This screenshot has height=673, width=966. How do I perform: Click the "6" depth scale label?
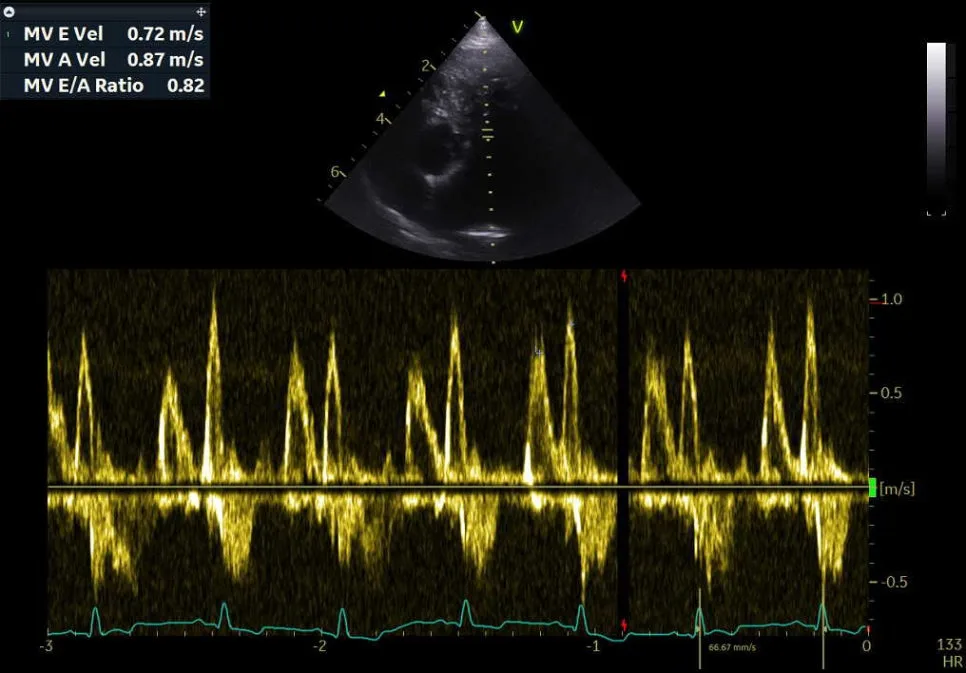335,172
